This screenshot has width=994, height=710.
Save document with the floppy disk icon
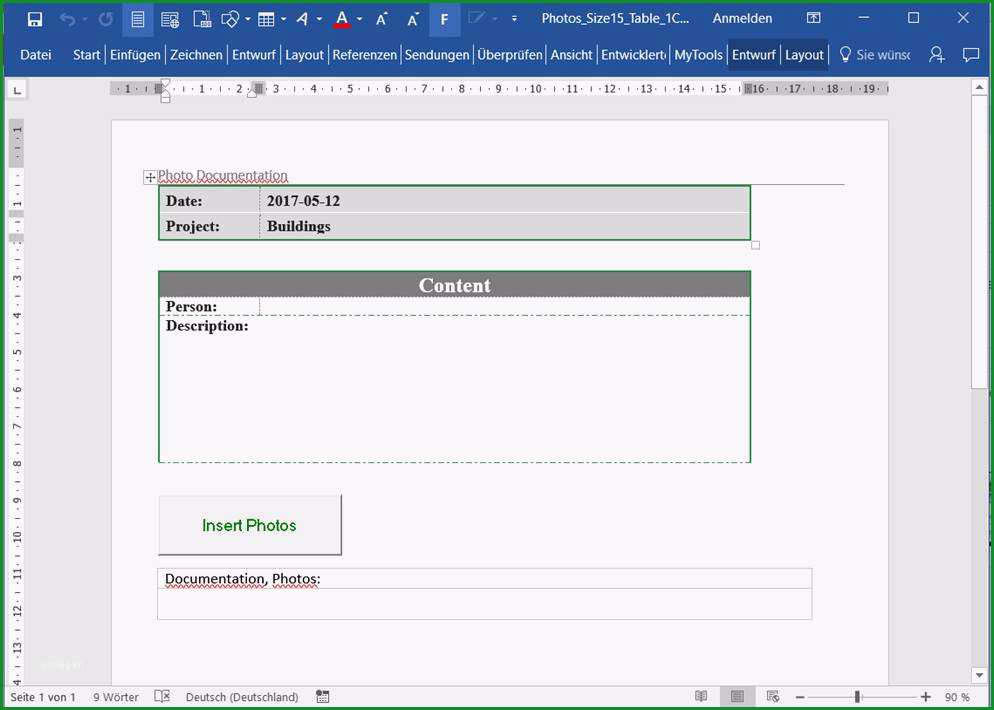pos(35,19)
